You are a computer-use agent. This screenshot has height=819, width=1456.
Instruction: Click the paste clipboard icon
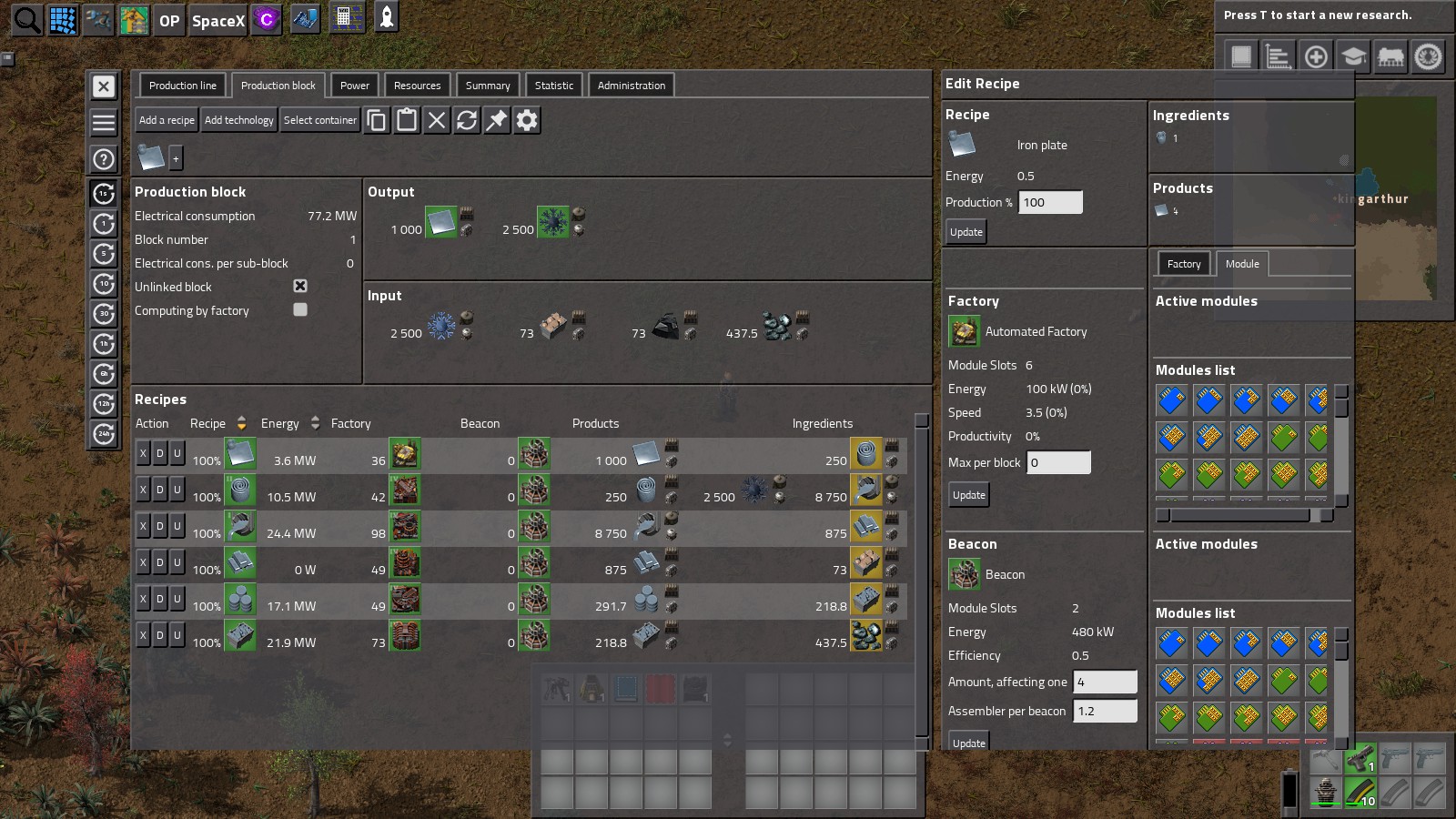tap(407, 120)
